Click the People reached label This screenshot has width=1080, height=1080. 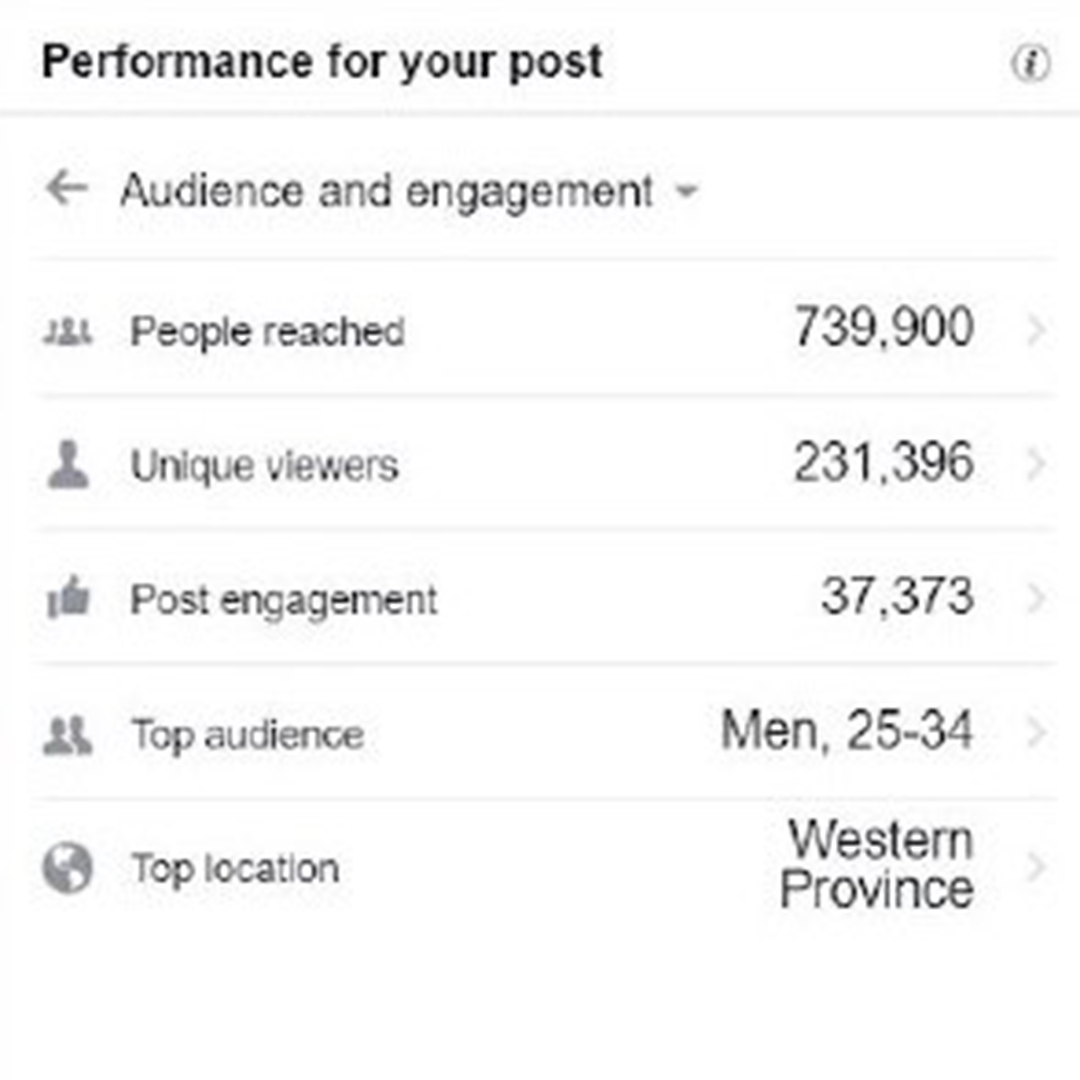click(267, 332)
